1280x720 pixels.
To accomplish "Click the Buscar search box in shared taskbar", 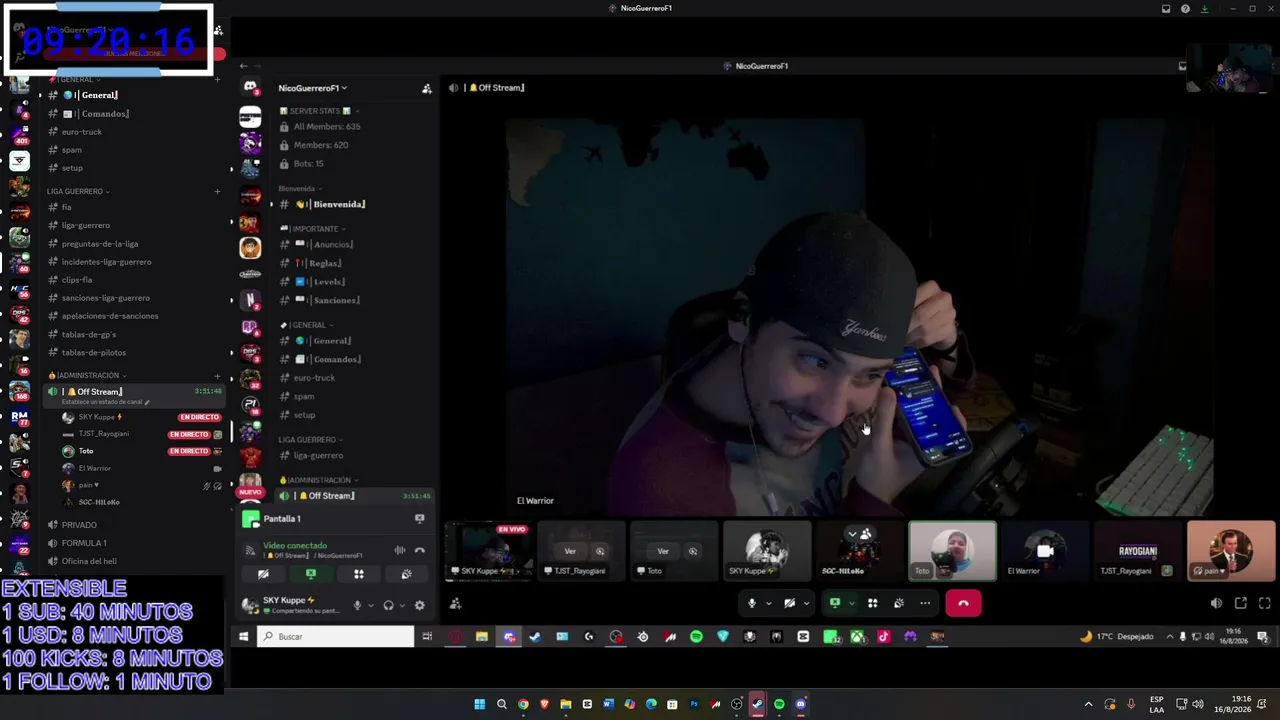I will click(335, 637).
